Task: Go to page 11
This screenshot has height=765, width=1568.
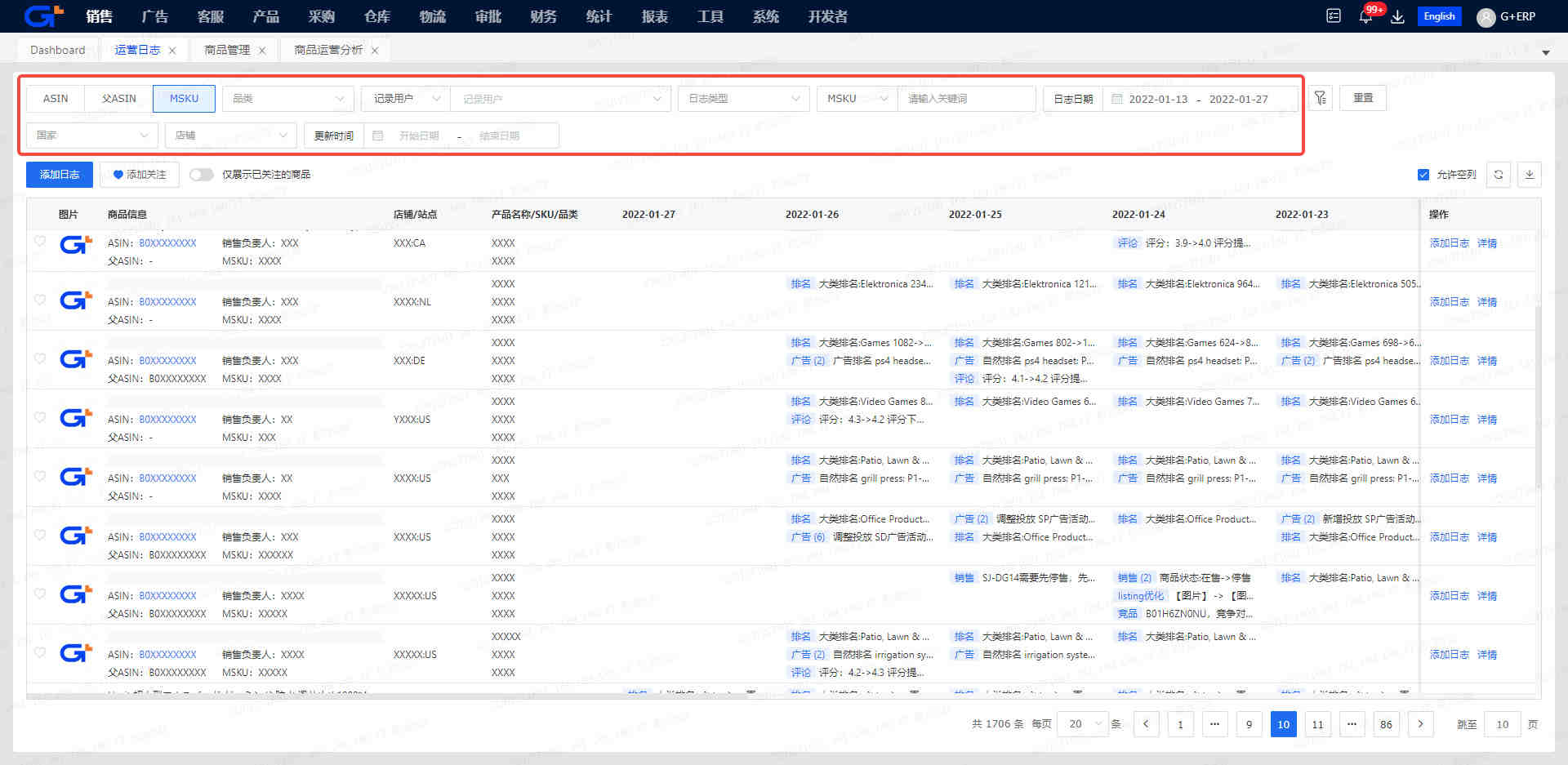Action: click(x=1317, y=724)
